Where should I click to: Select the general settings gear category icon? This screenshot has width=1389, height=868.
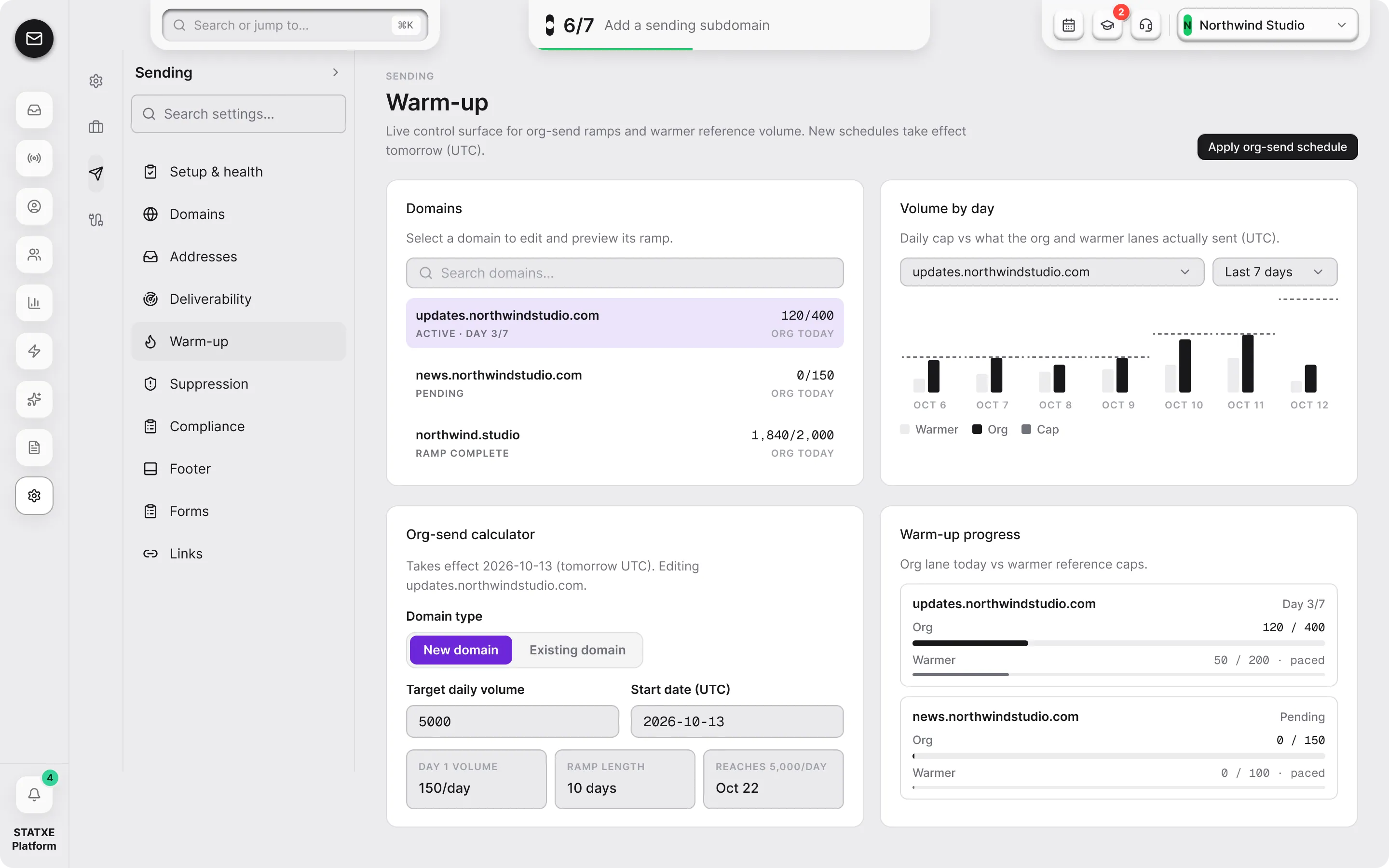[96, 81]
